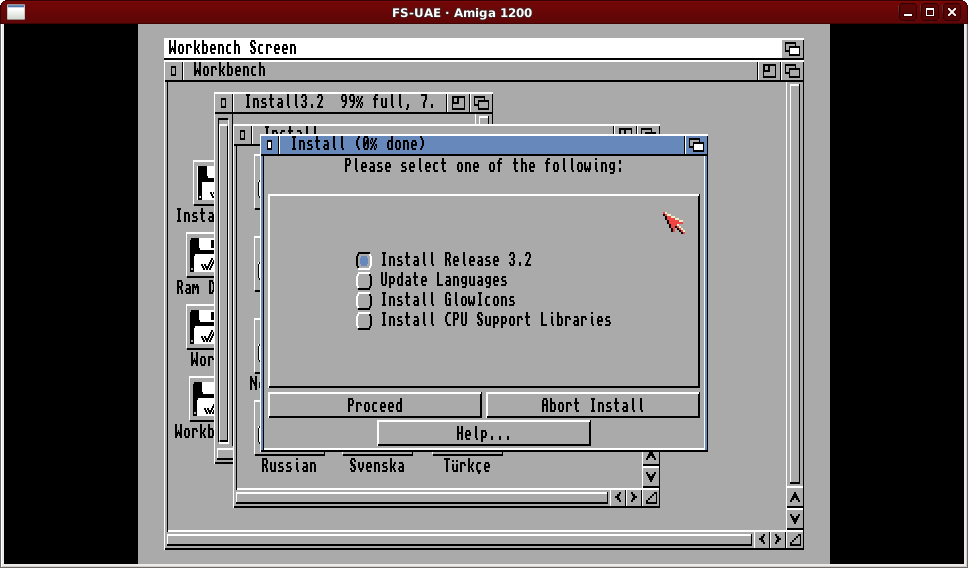Click Install window horizontal scrollbar track

(x=422, y=498)
